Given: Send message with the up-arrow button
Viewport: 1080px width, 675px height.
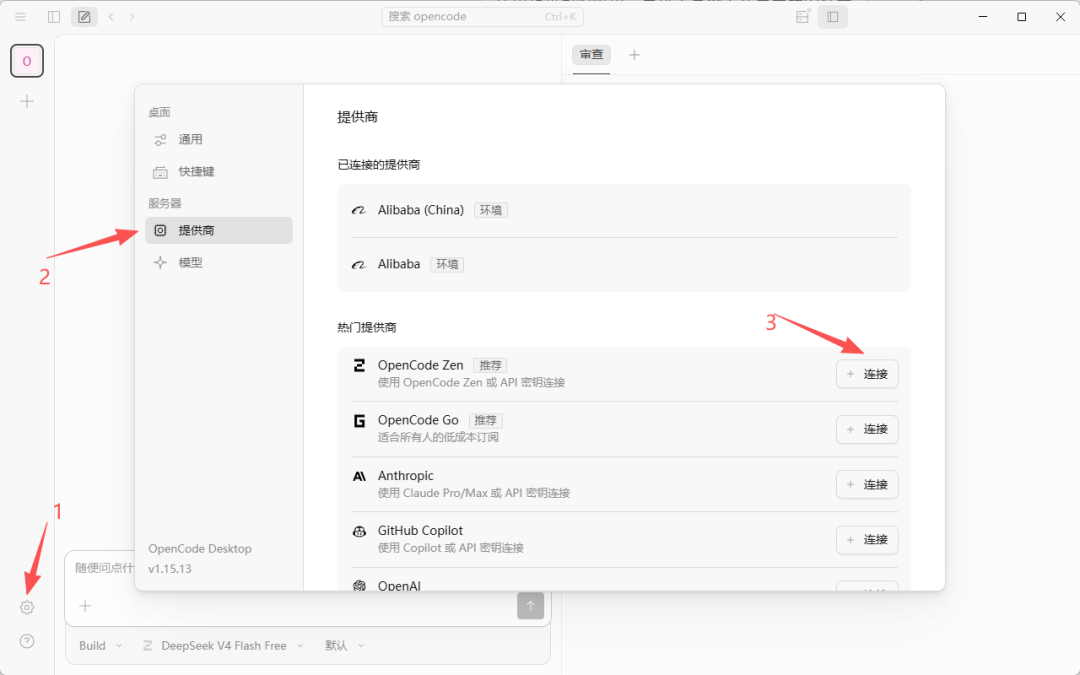Looking at the screenshot, I should coord(530,605).
